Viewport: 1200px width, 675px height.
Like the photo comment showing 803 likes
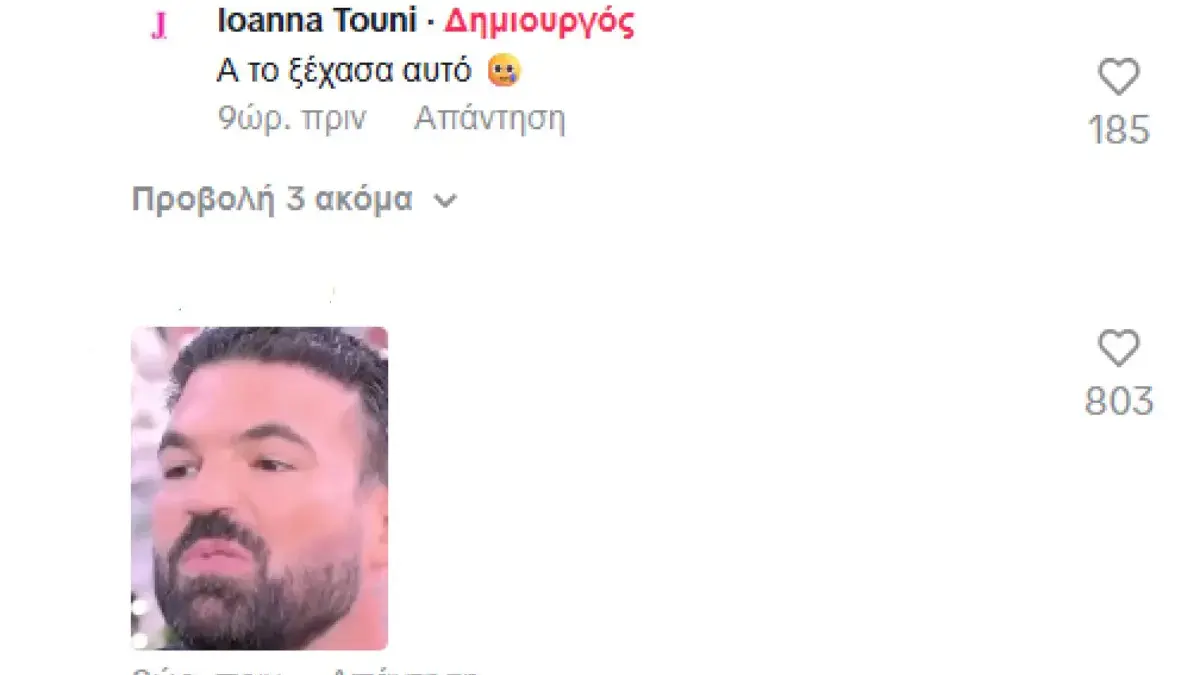tap(1118, 349)
